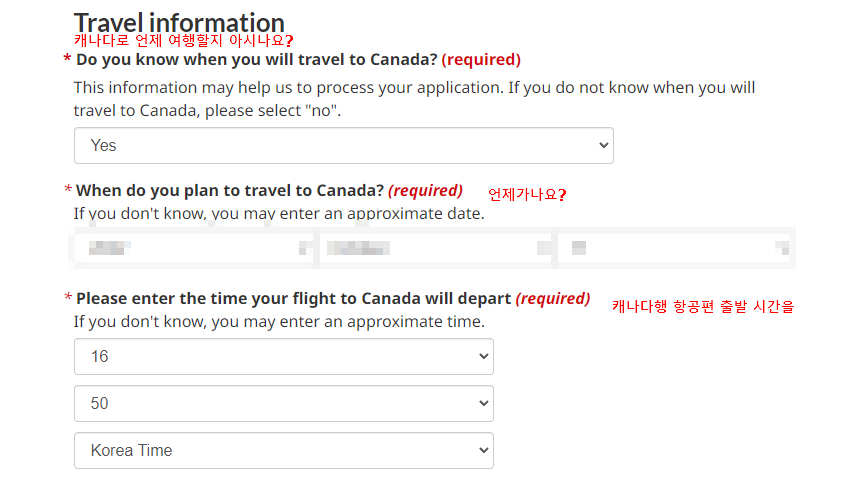This screenshot has width=849, height=483.
Task: Click the middle blurred travel date selector
Action: [435, 248]
